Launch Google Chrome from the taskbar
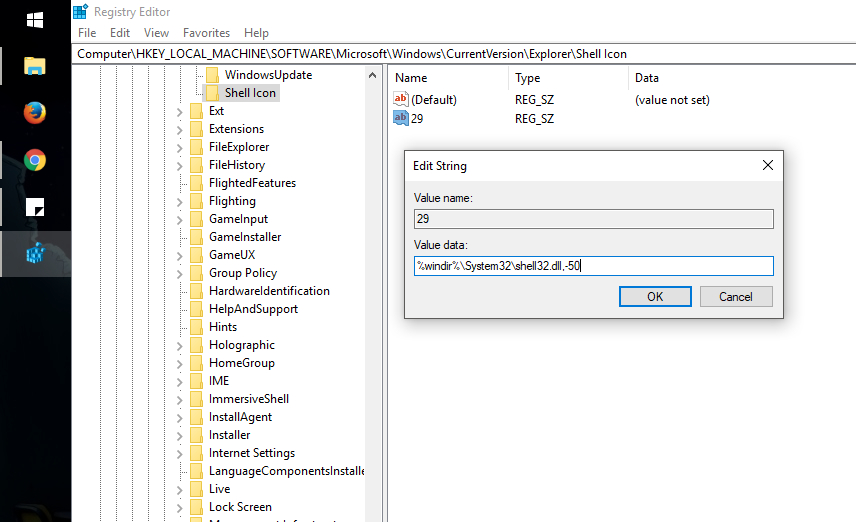 [x=35, y=161]
